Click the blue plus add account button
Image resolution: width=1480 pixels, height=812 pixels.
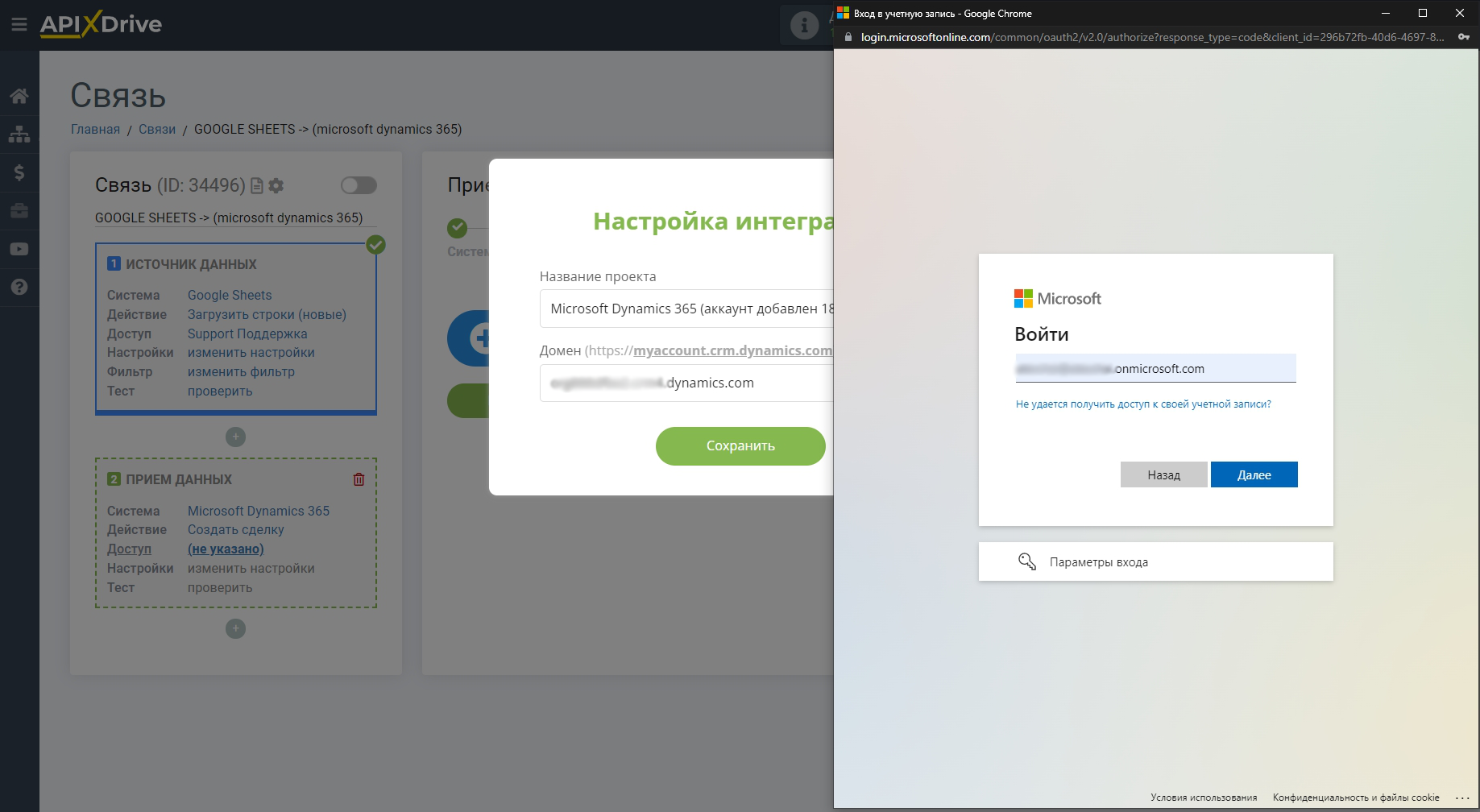point(469,338)
